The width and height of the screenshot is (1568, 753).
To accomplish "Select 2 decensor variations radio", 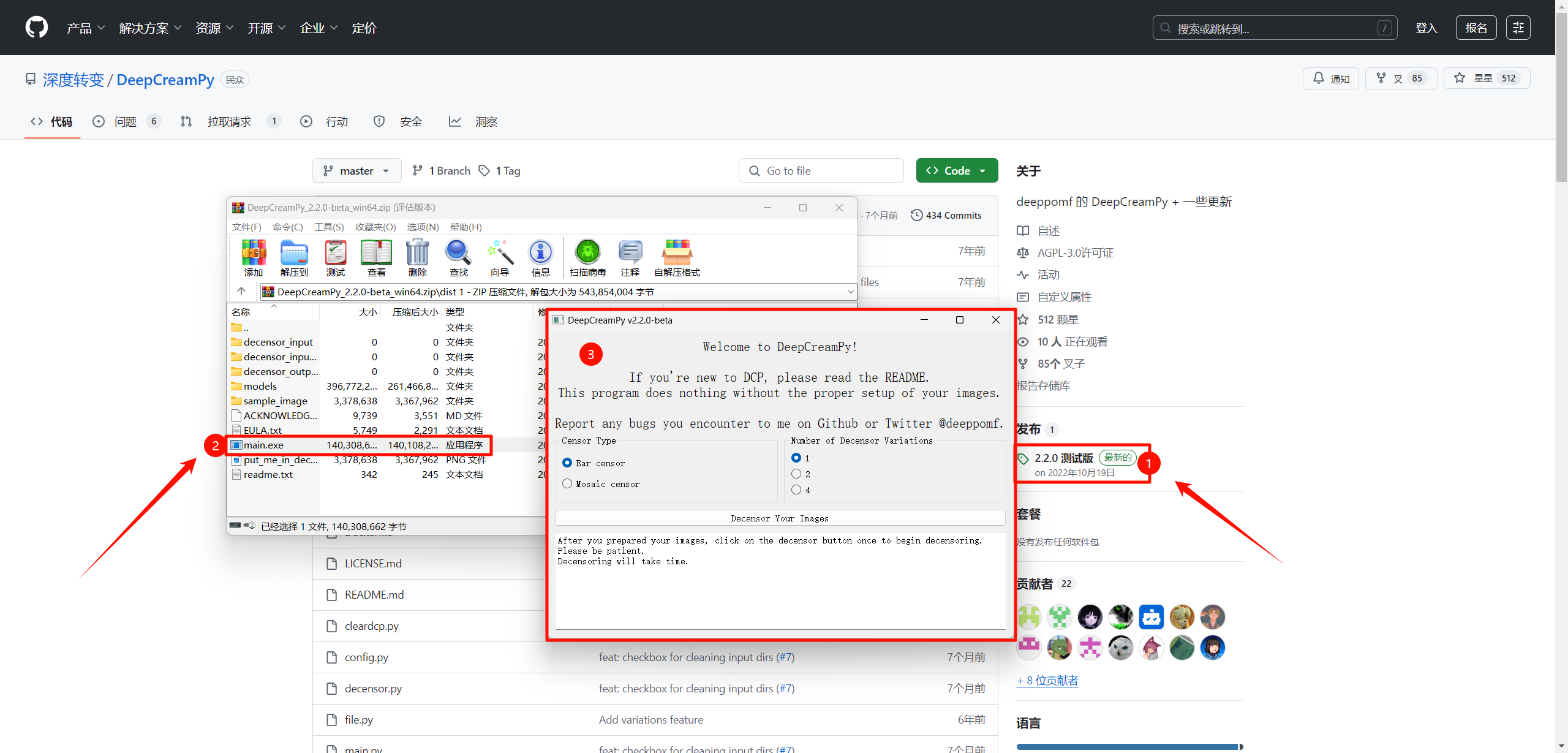I will click(x=796, y=474).
